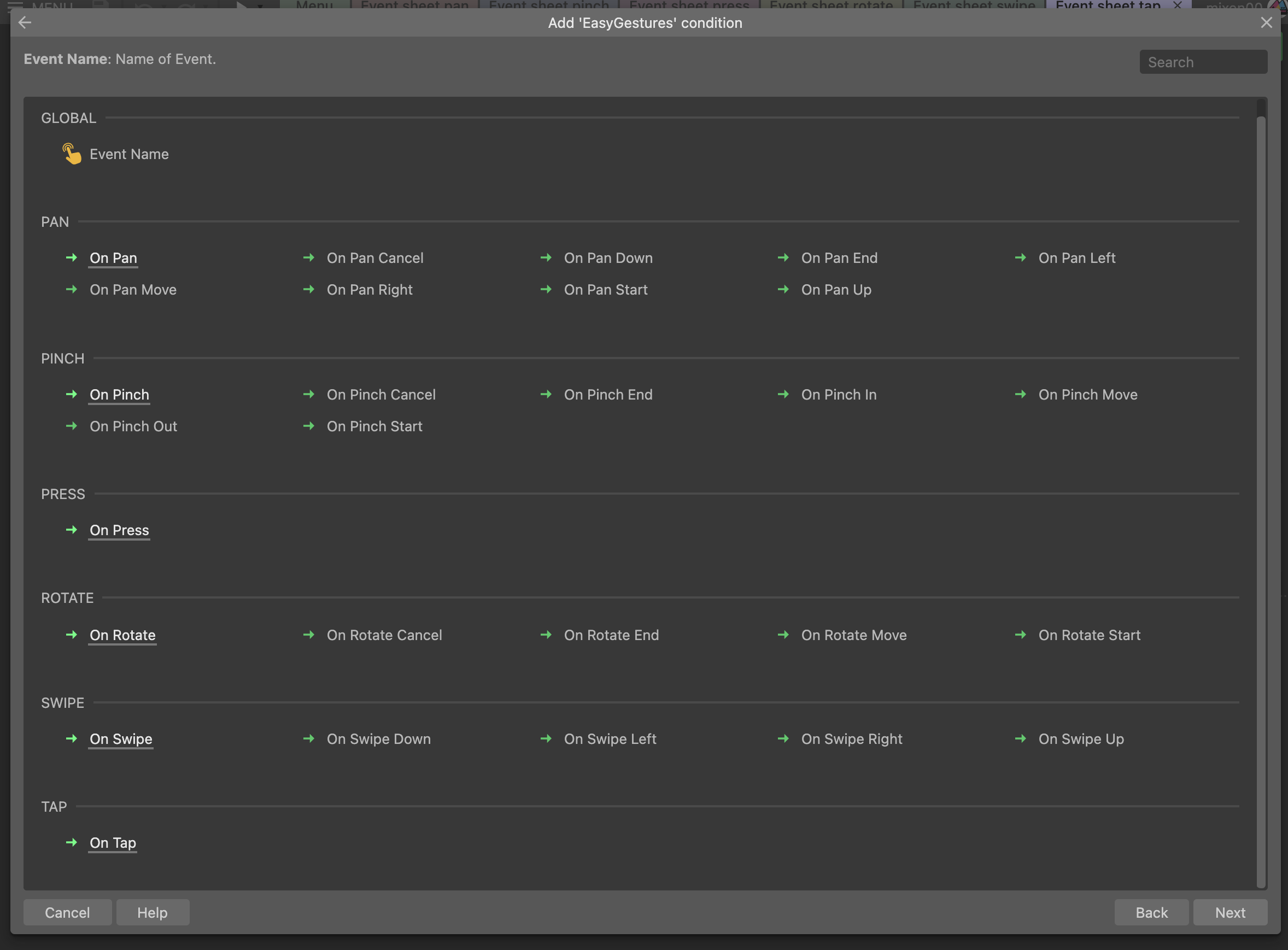Pick the On Rotate Move condition
The height and width of the screenshot is (950, 1288).
(x=853, y=636)
